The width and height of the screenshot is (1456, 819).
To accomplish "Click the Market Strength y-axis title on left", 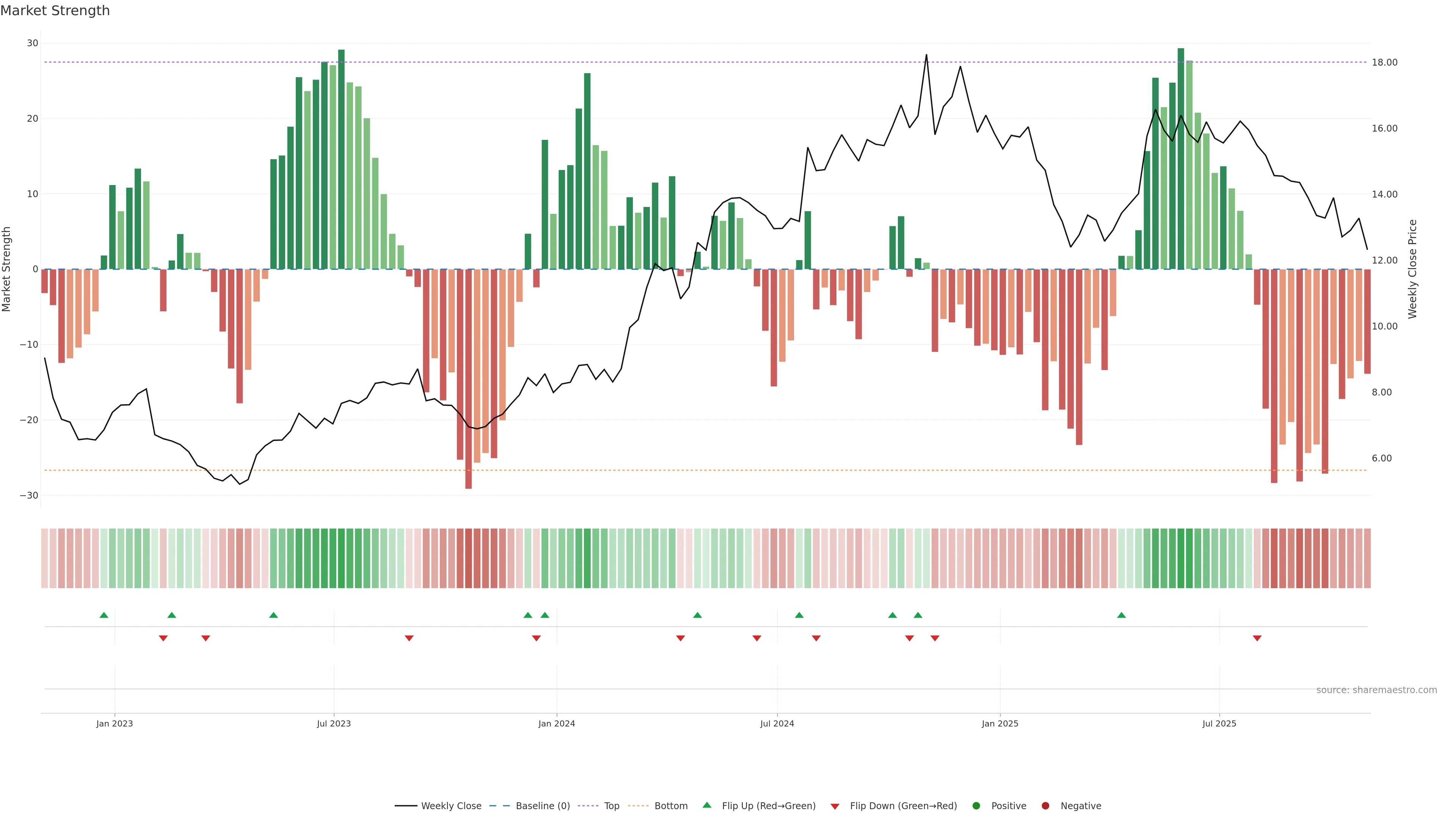I will pos(7,269).
